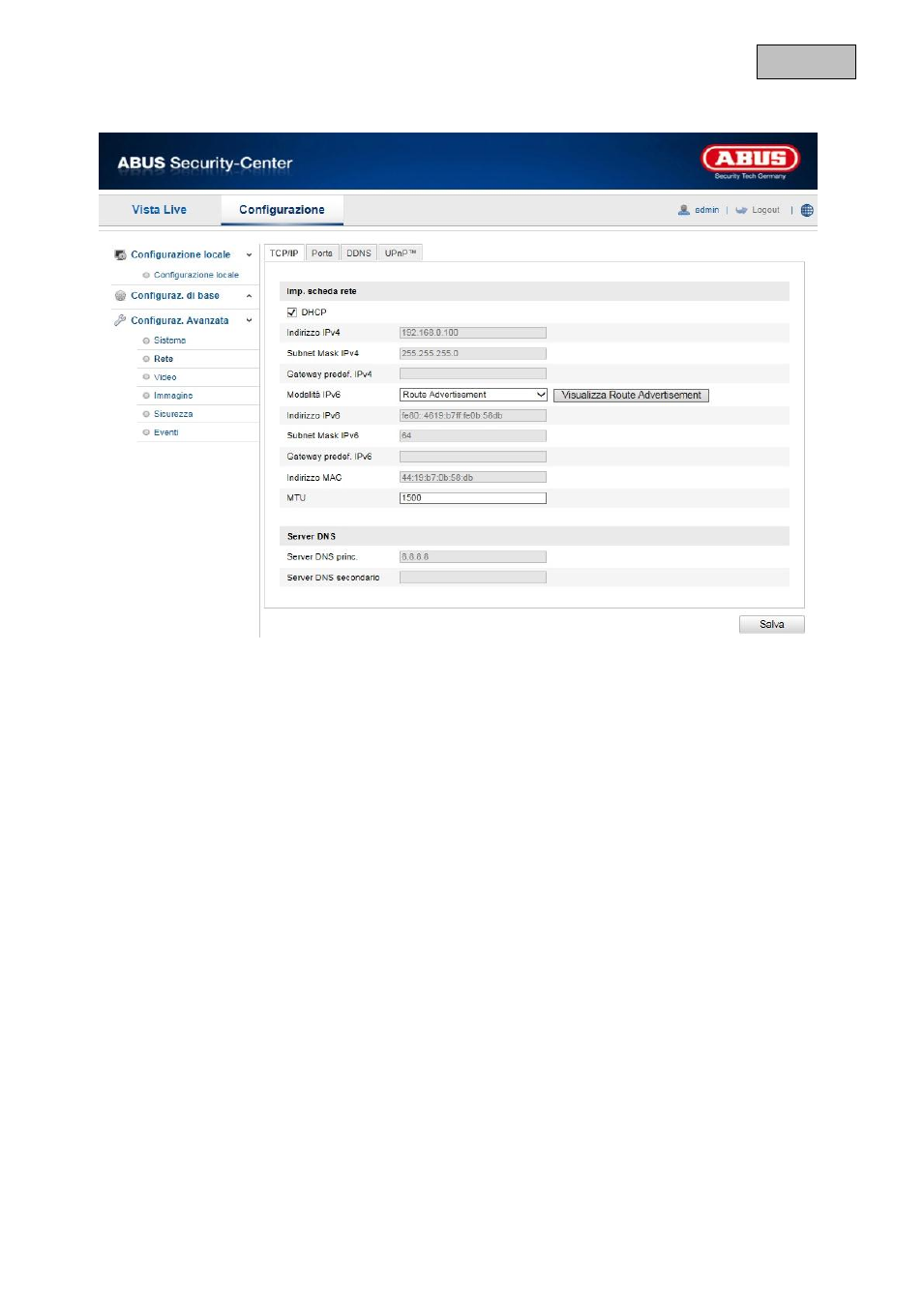The width and height of the screenshot is (924, 1306).
Task: Click the Logout link
Action: 765,210
